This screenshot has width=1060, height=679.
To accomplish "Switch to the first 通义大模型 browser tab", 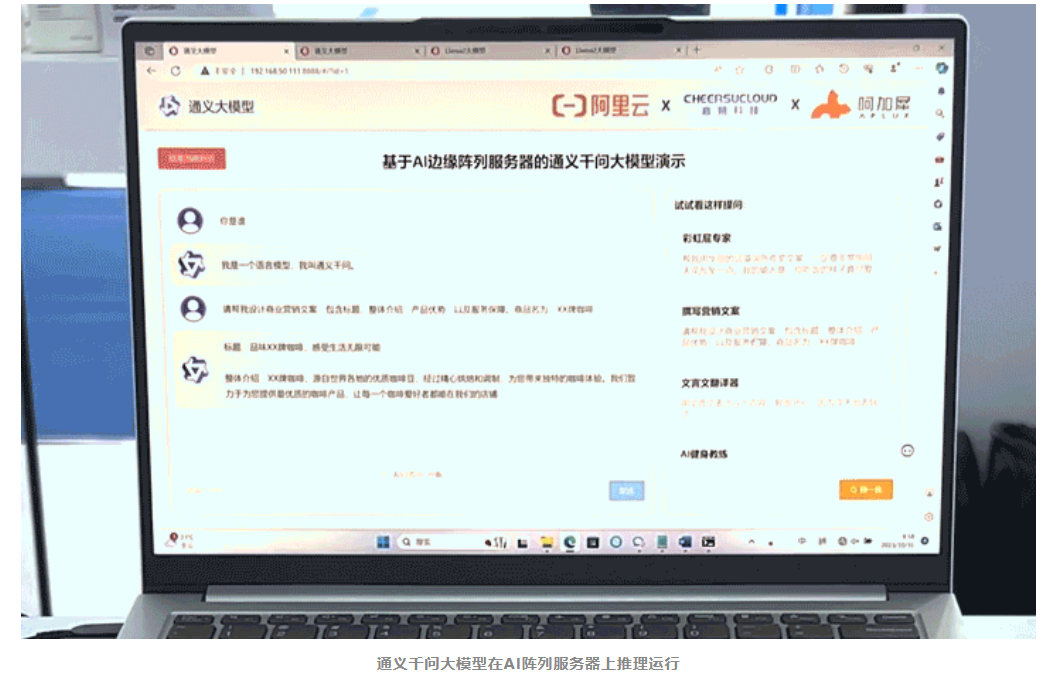I will [x=227, y=51].
